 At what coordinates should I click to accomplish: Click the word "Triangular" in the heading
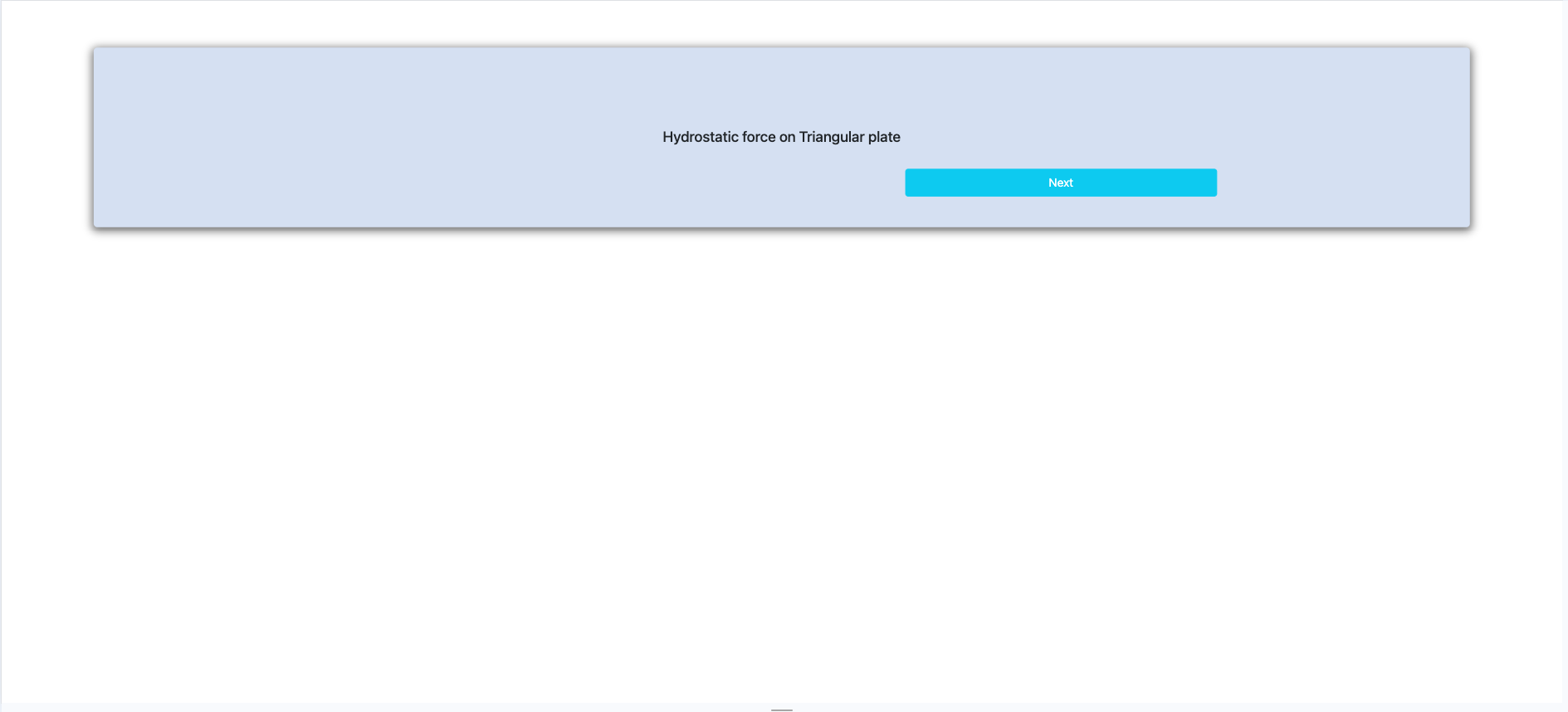pos(831,137)
